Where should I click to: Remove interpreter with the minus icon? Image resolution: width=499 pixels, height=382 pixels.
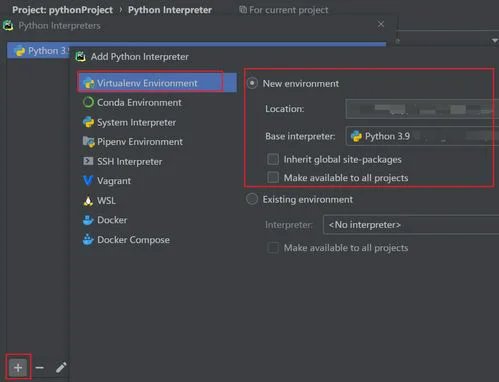pos(40,367)
